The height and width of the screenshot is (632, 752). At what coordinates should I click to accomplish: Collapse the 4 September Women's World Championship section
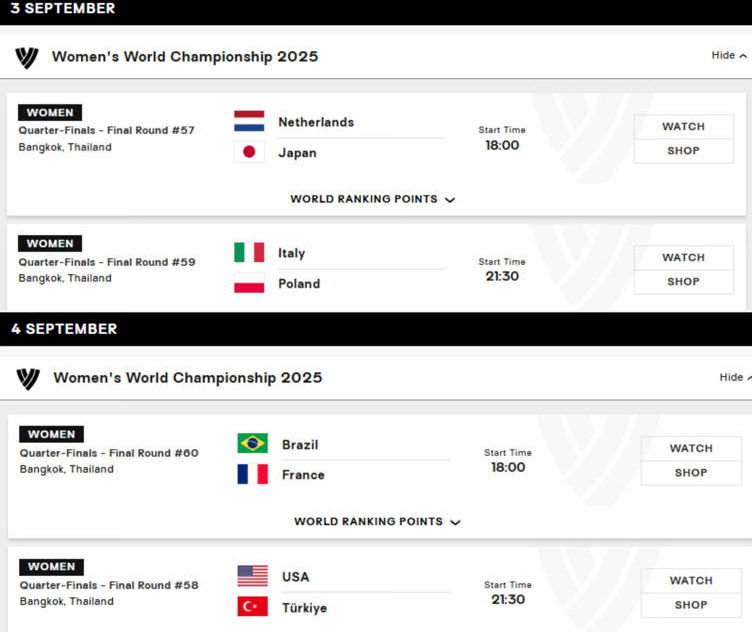pyautogui.click(x=733, y=378)
